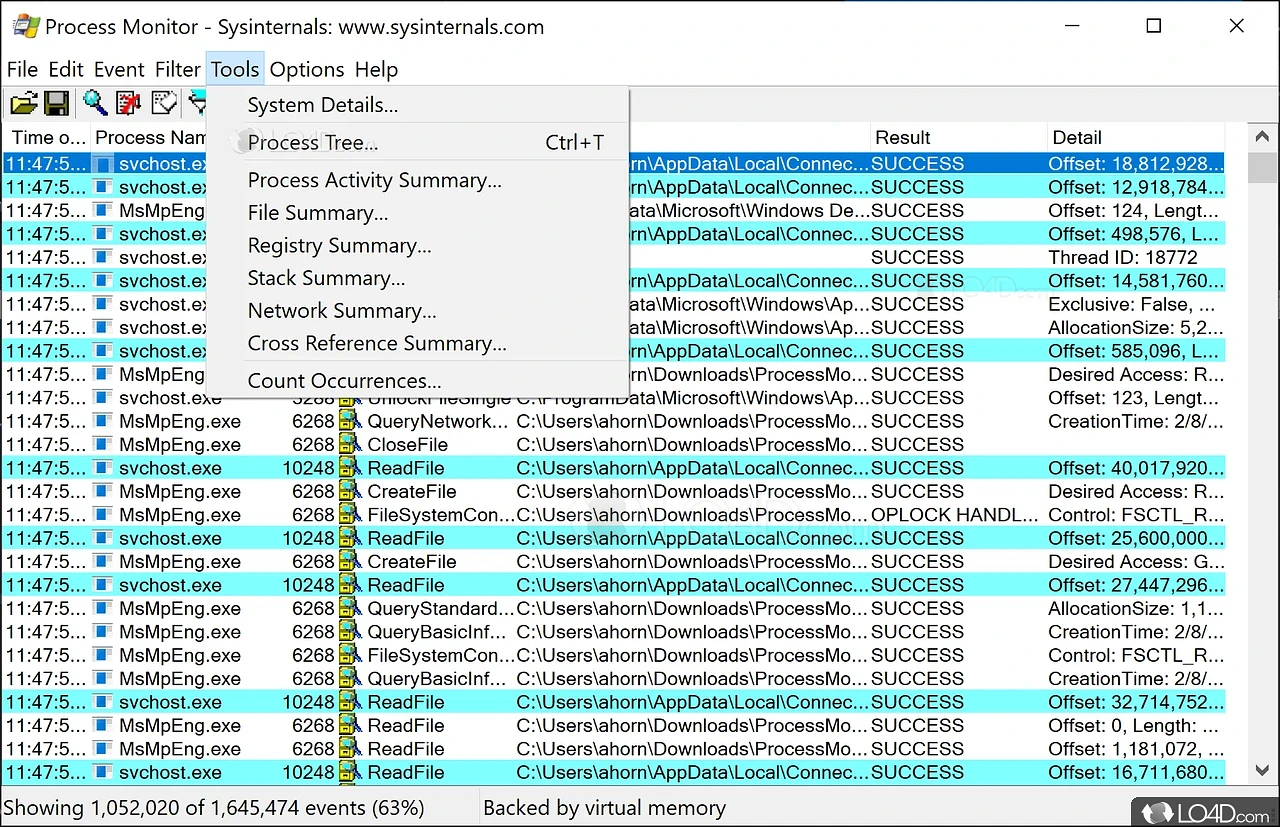Image resolution: width=1280 pixels, height=827 pixels.
Task: Click the operation icon beside CloseFile
Action: point(348,445)
